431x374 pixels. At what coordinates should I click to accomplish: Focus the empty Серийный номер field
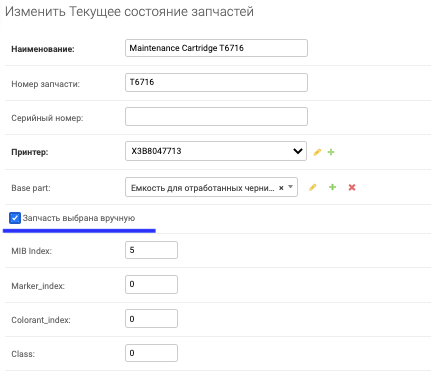tap(216, 116)
